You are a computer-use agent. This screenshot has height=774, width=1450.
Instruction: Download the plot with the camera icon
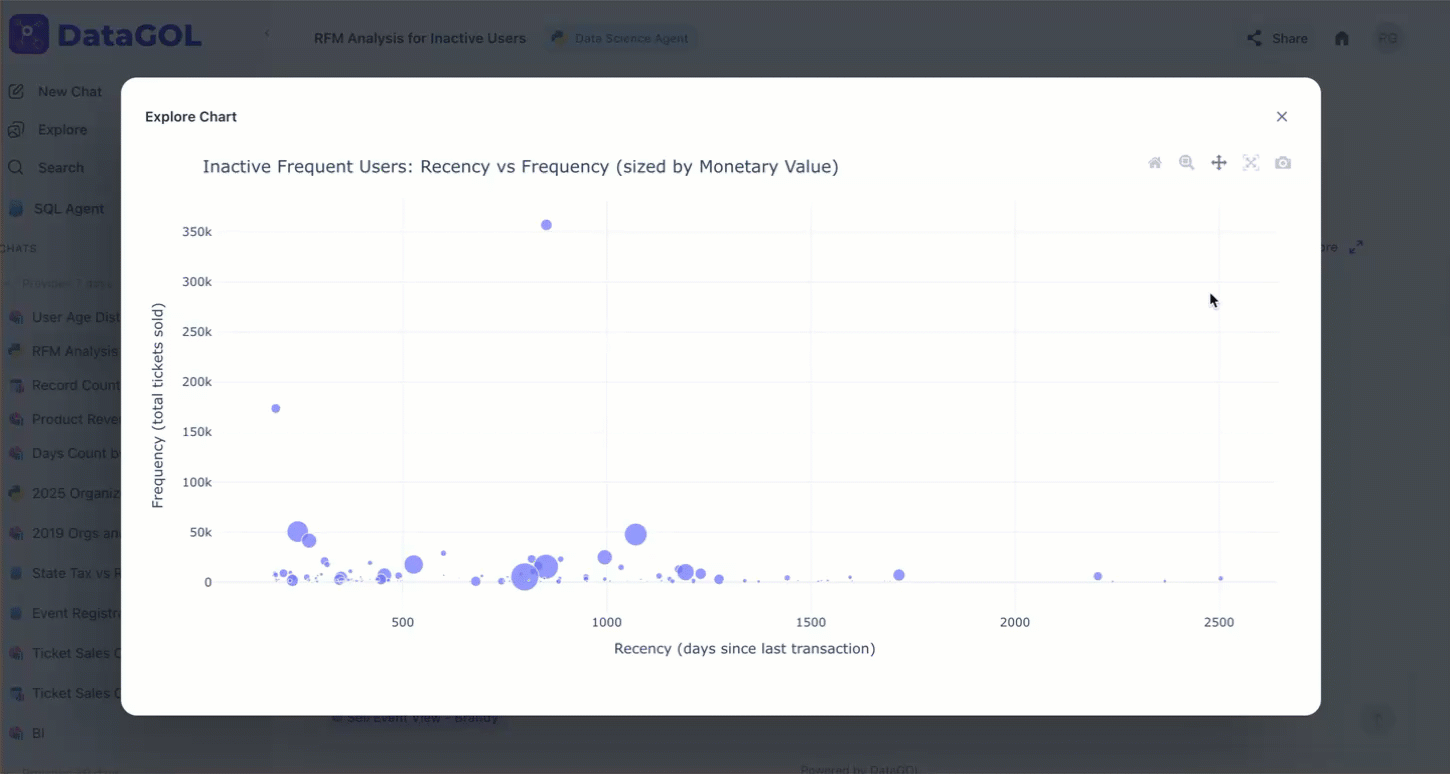pos(1283,163)
